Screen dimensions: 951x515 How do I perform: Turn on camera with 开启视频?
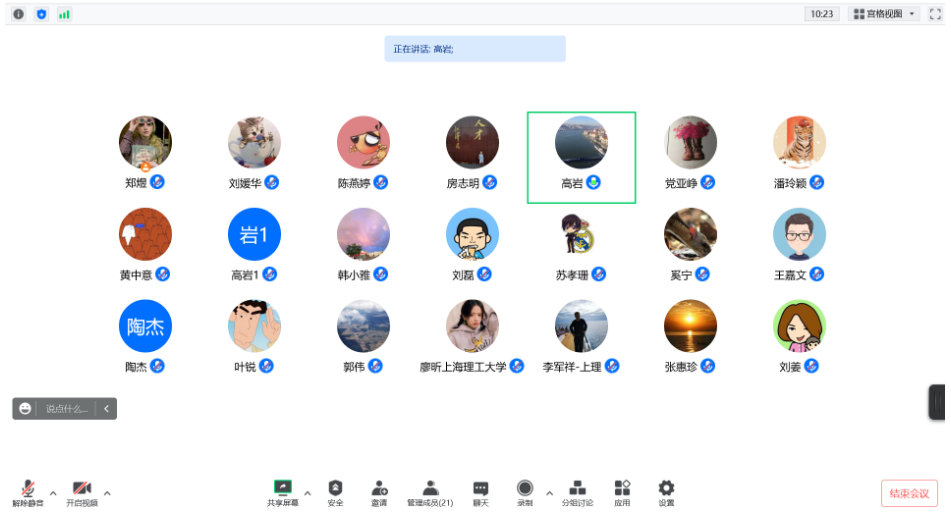(82, 491)
